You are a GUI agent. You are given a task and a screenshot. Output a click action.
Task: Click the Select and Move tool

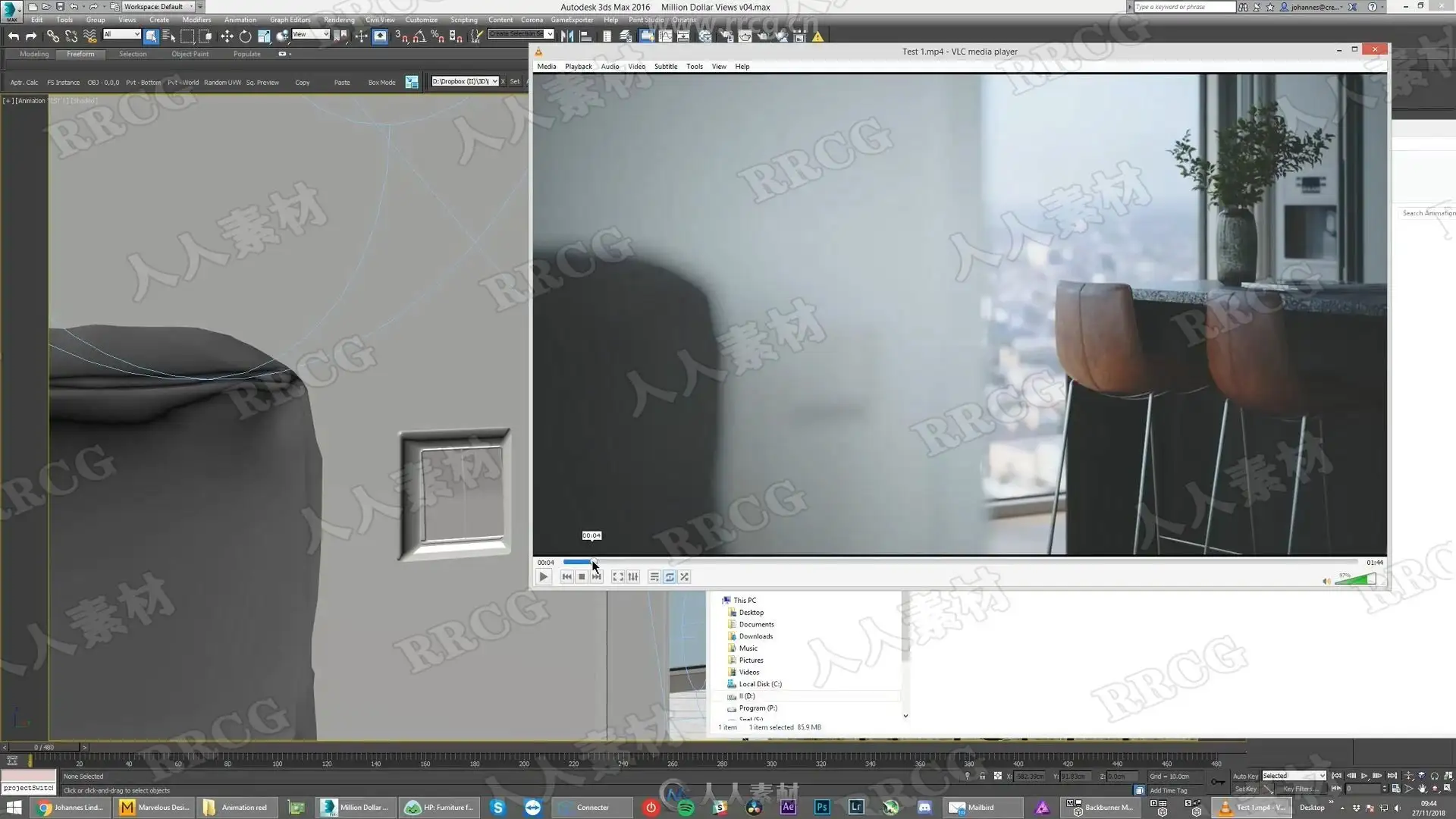click(226, 36)
